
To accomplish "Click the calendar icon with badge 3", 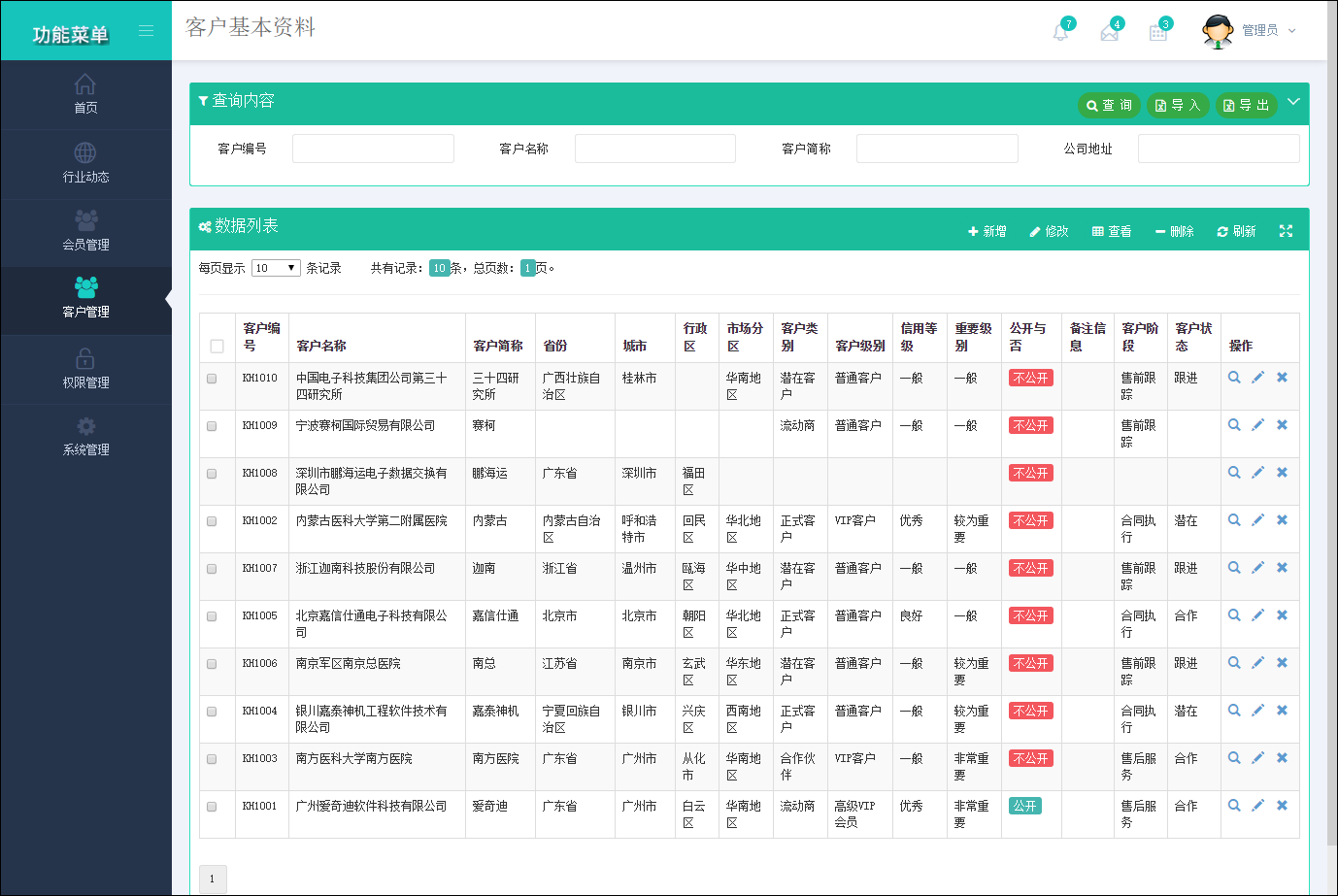I will pyautogui.click(x=1158, y=32).
